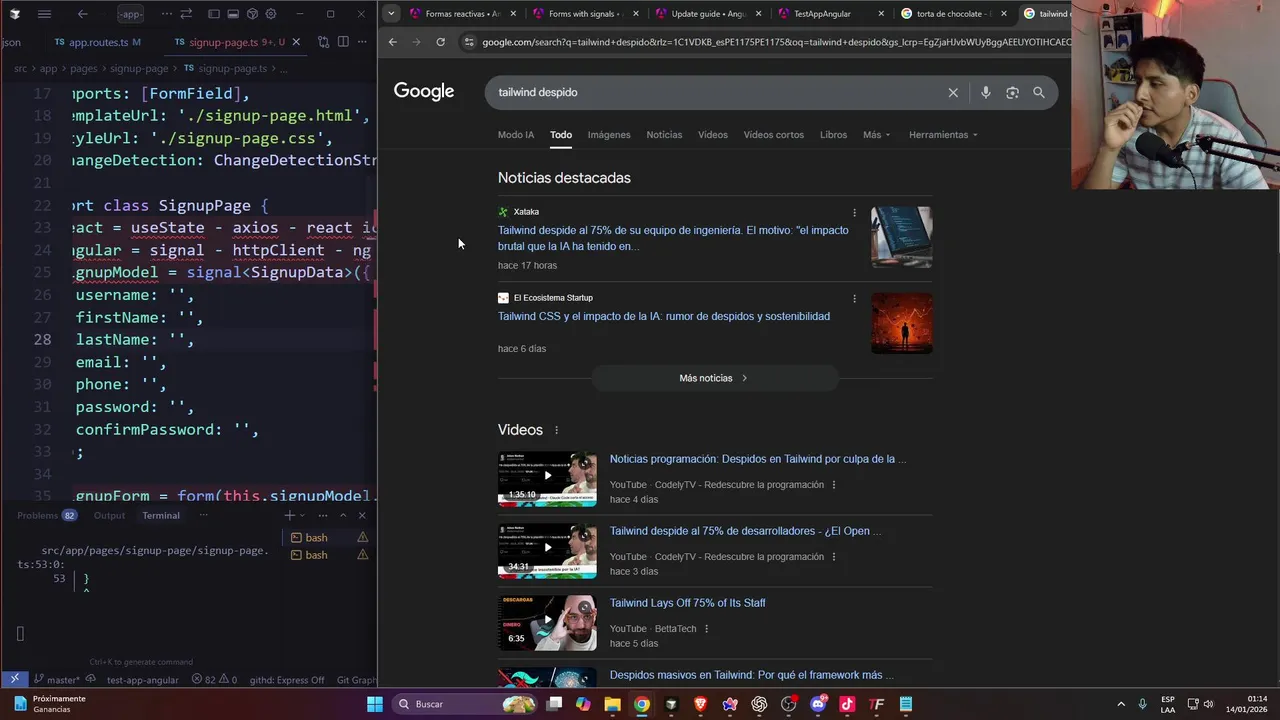The height and width of the screenshot is (720, 1280).
Task: Select the Terminal panel tab
Action: [x=160, y=515]
